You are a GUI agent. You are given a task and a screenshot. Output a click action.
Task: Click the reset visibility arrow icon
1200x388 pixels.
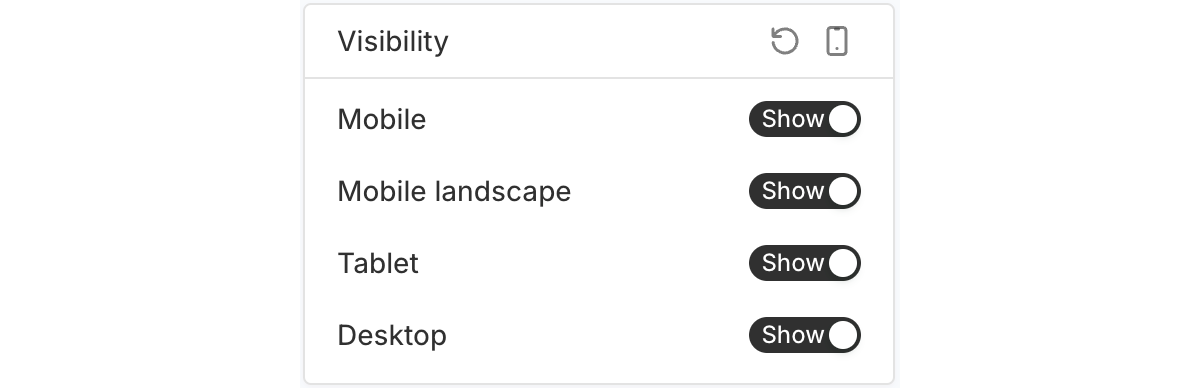785,41
